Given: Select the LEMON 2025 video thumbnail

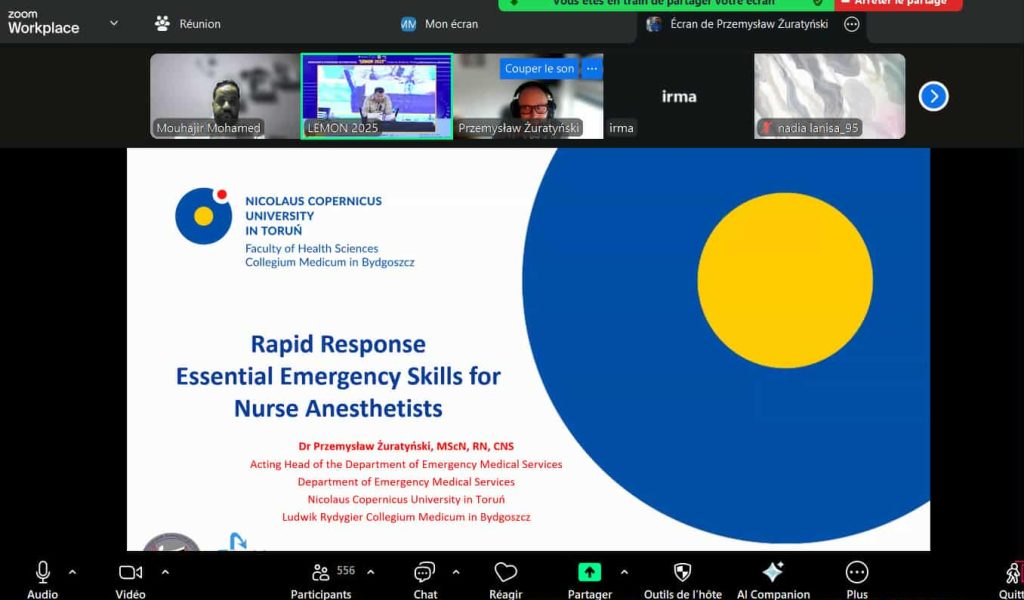Looking at the screenshot, I should coord(376,96).
